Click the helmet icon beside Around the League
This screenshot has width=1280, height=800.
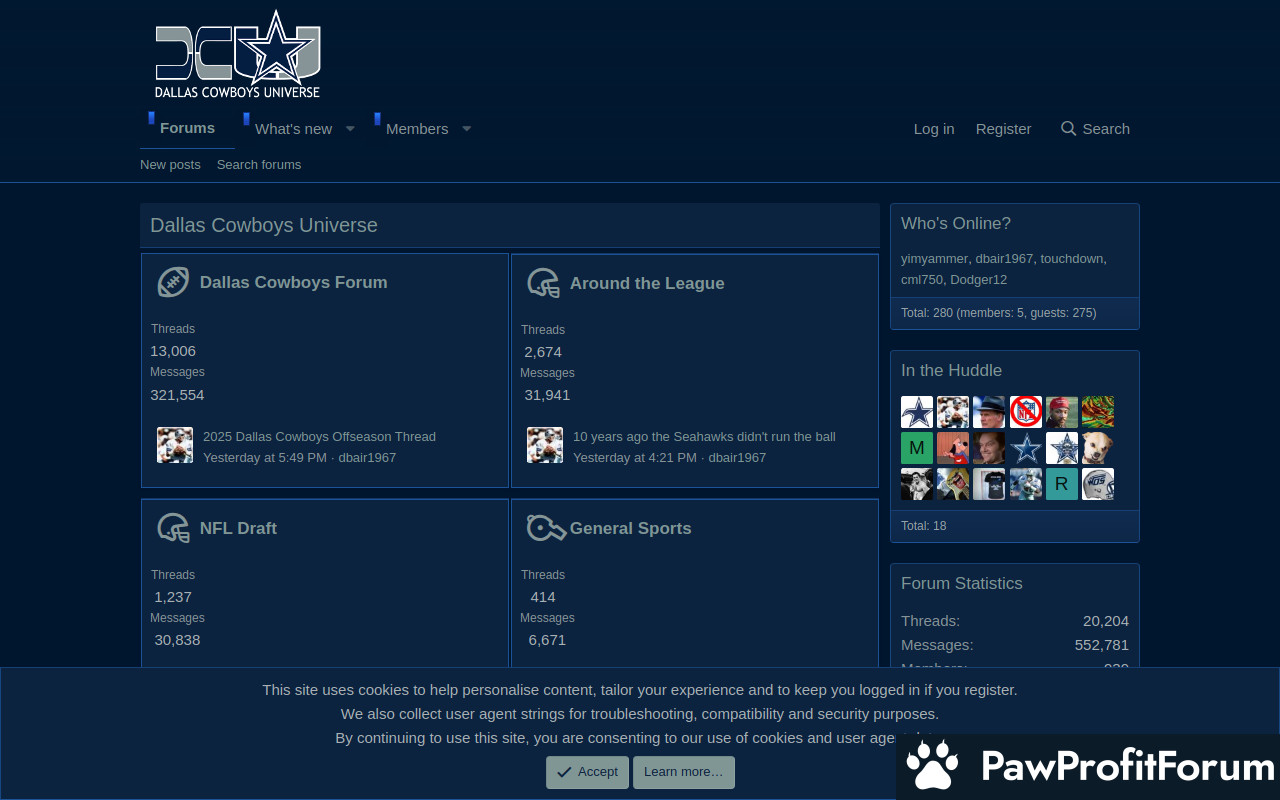pos(543,284)
